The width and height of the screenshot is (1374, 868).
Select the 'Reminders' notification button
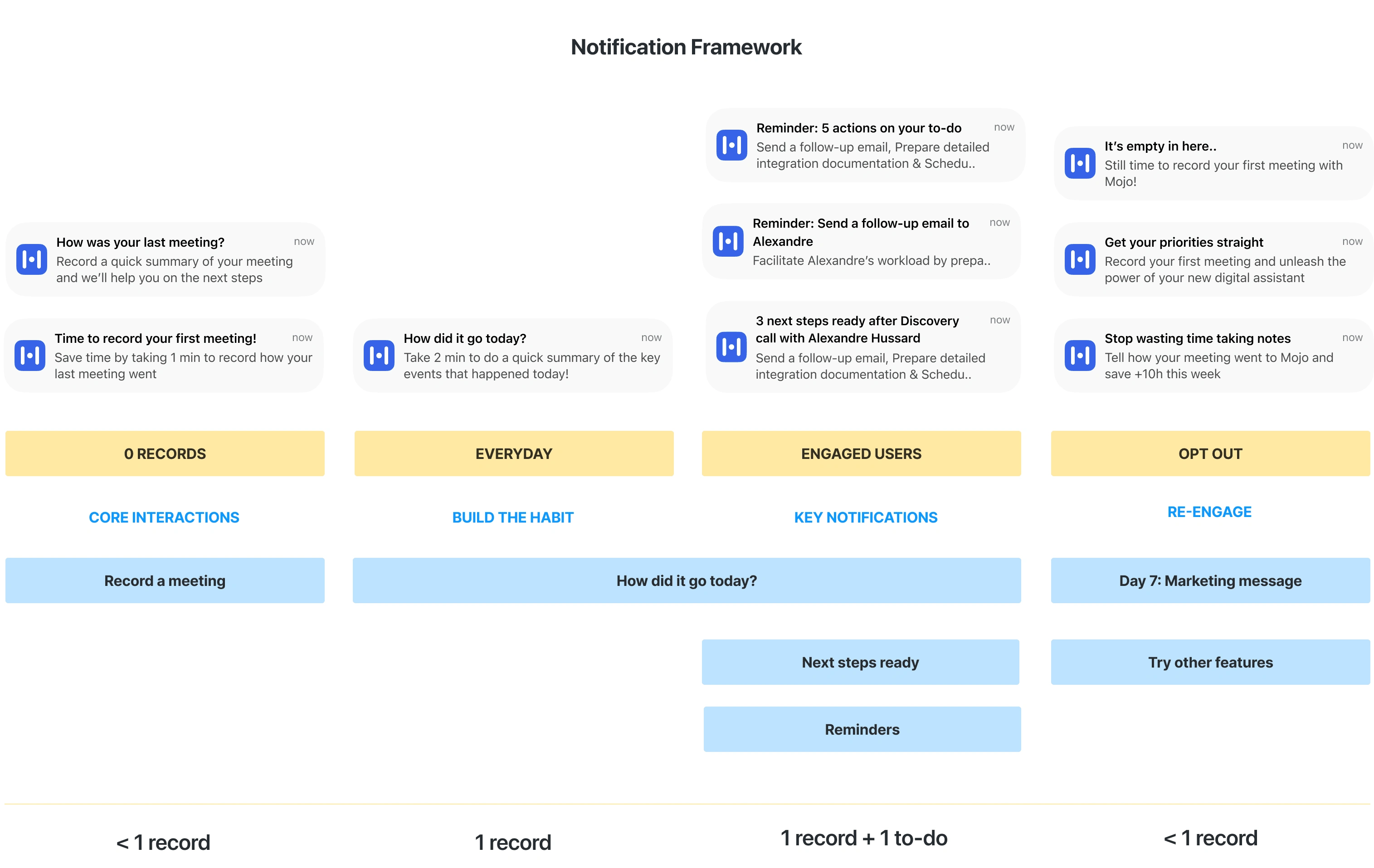coord(861,729)
